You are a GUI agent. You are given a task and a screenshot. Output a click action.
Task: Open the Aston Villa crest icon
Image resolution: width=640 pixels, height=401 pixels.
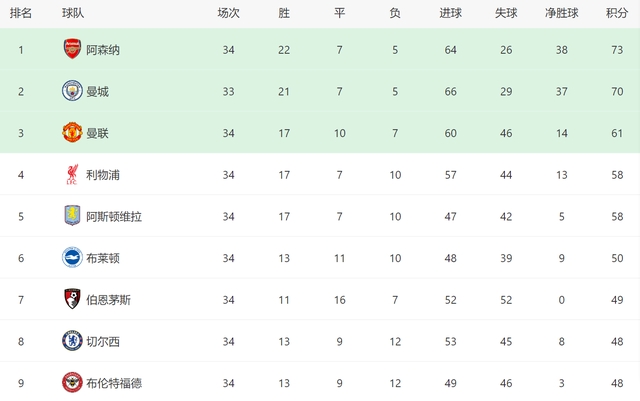[72, 216]
